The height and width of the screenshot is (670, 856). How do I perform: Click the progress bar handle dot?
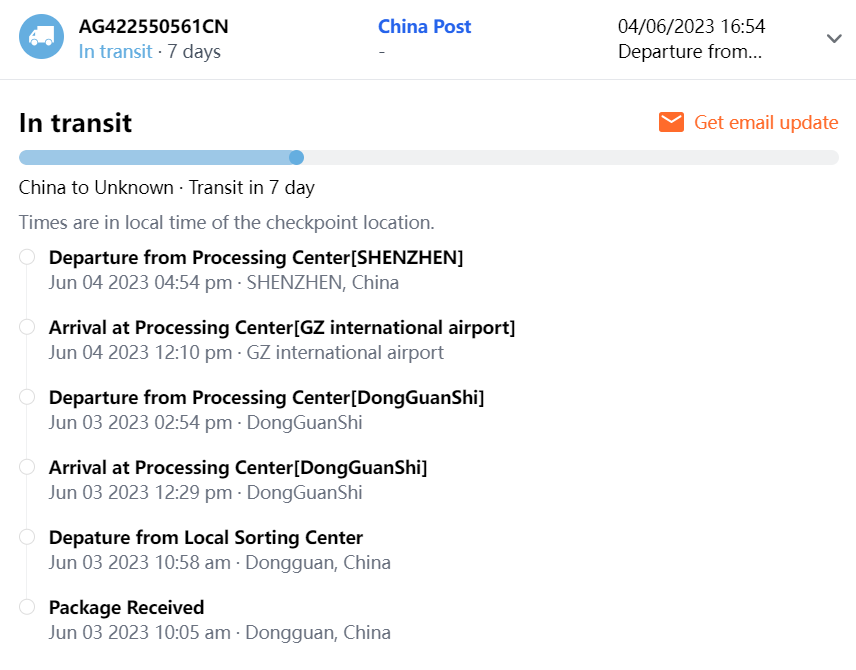tap(296, 157)
